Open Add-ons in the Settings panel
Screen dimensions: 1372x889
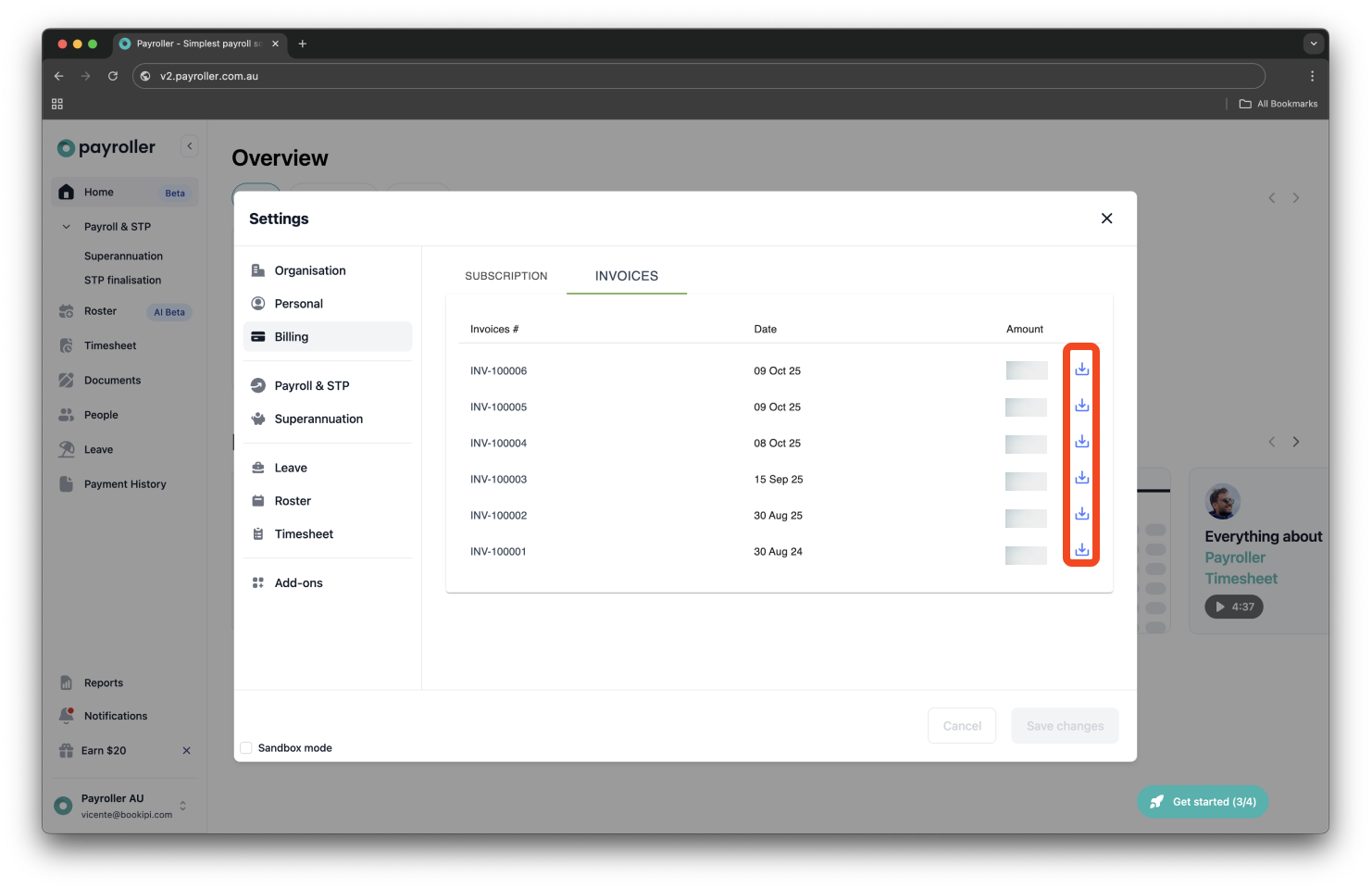click(298, 582)
